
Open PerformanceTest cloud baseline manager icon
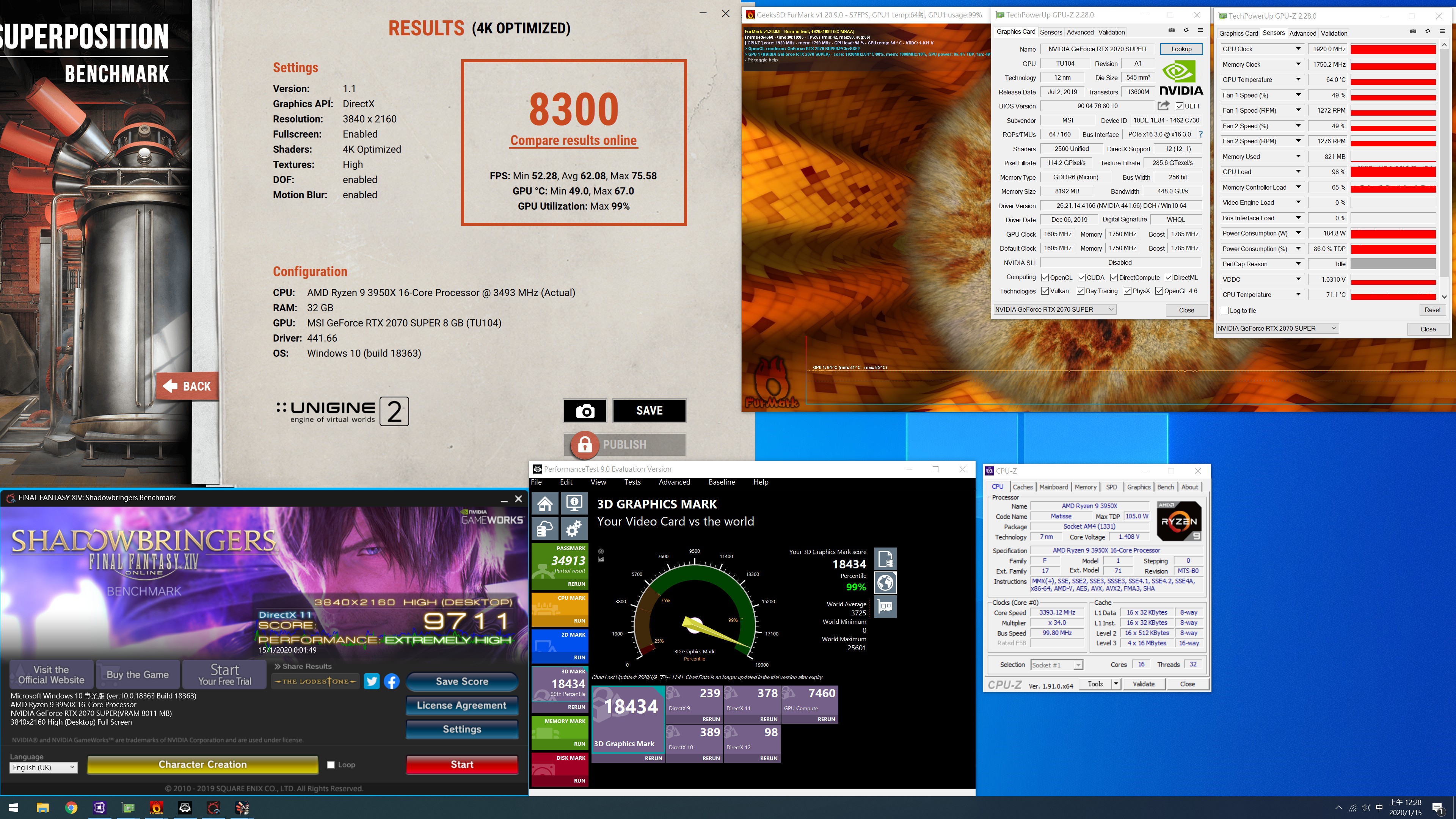pyautogui.click(x=545, y=529)
